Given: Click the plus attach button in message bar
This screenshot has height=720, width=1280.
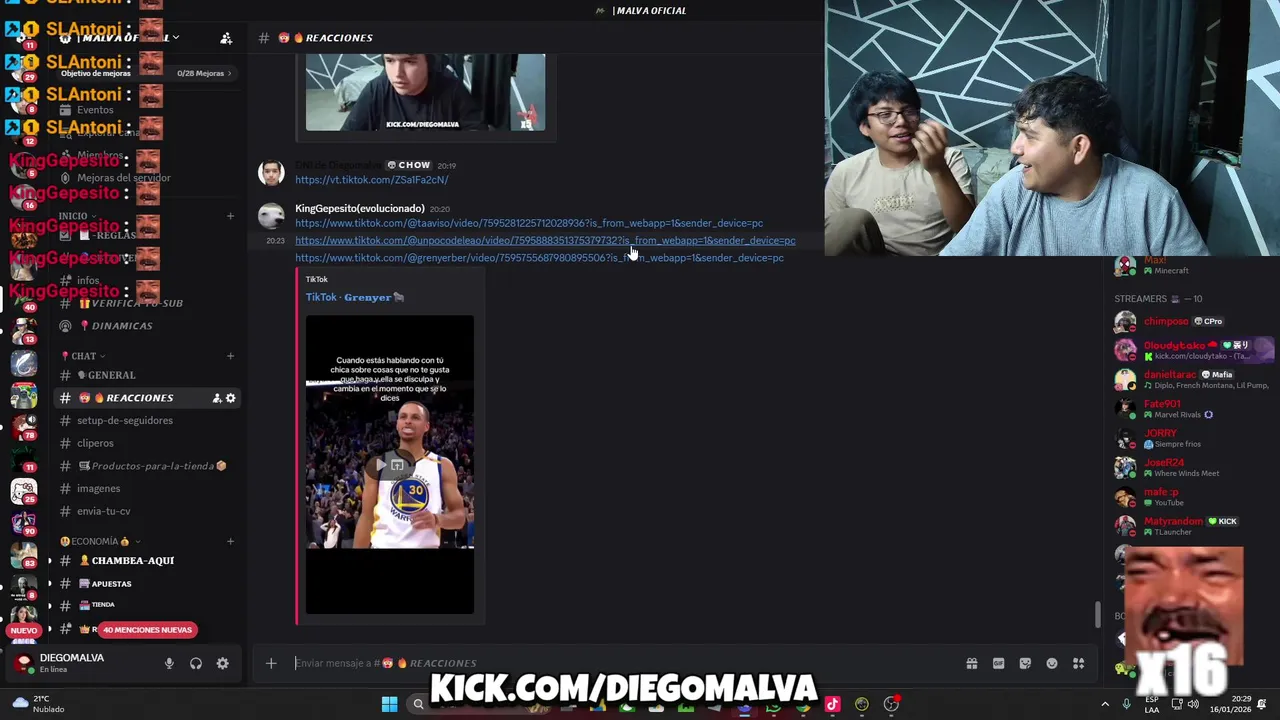Looking at the screenshot, I should (x=271, y=663).
